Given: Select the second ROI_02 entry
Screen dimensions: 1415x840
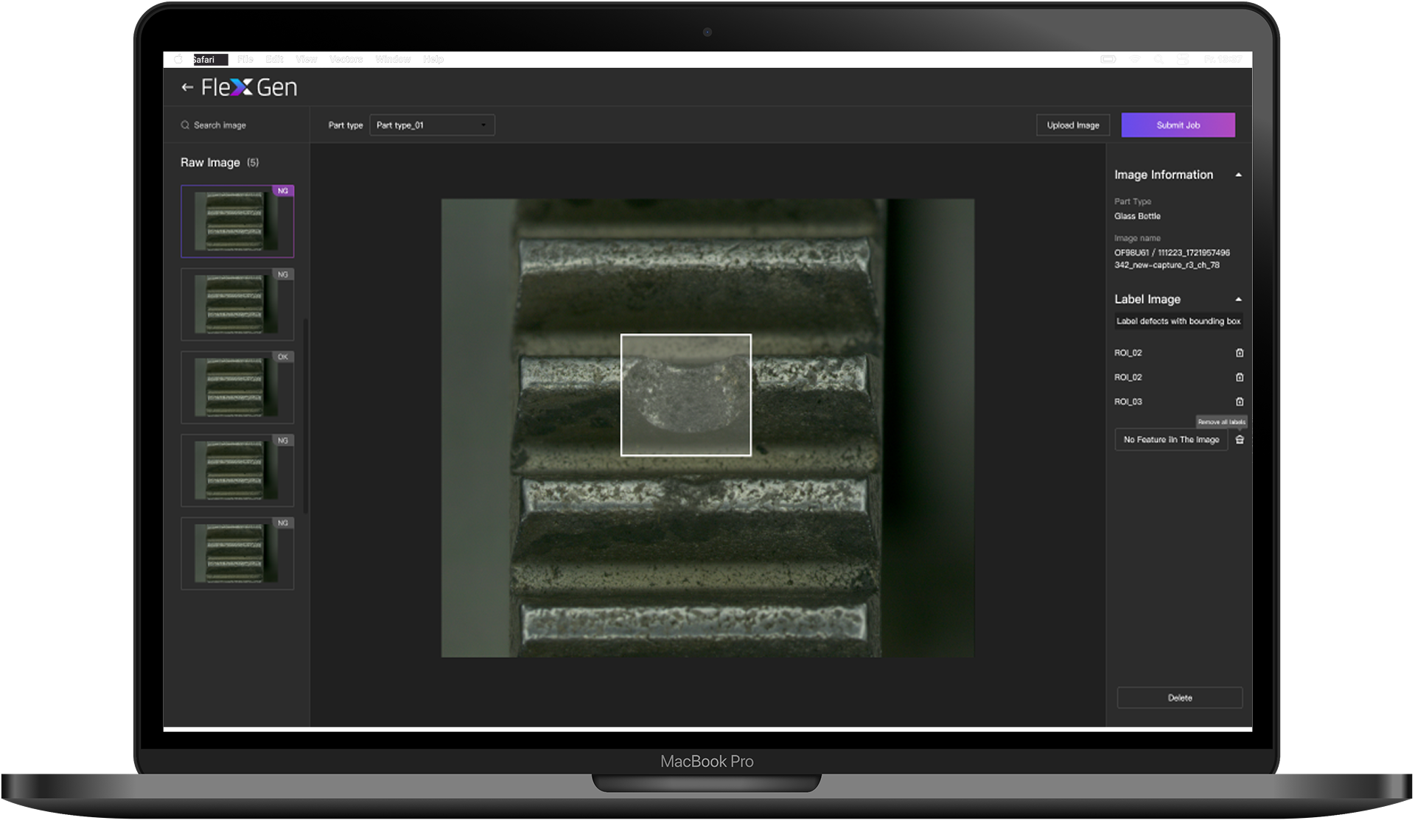Looking at the screenshot, I should [x=1128, y=377].
